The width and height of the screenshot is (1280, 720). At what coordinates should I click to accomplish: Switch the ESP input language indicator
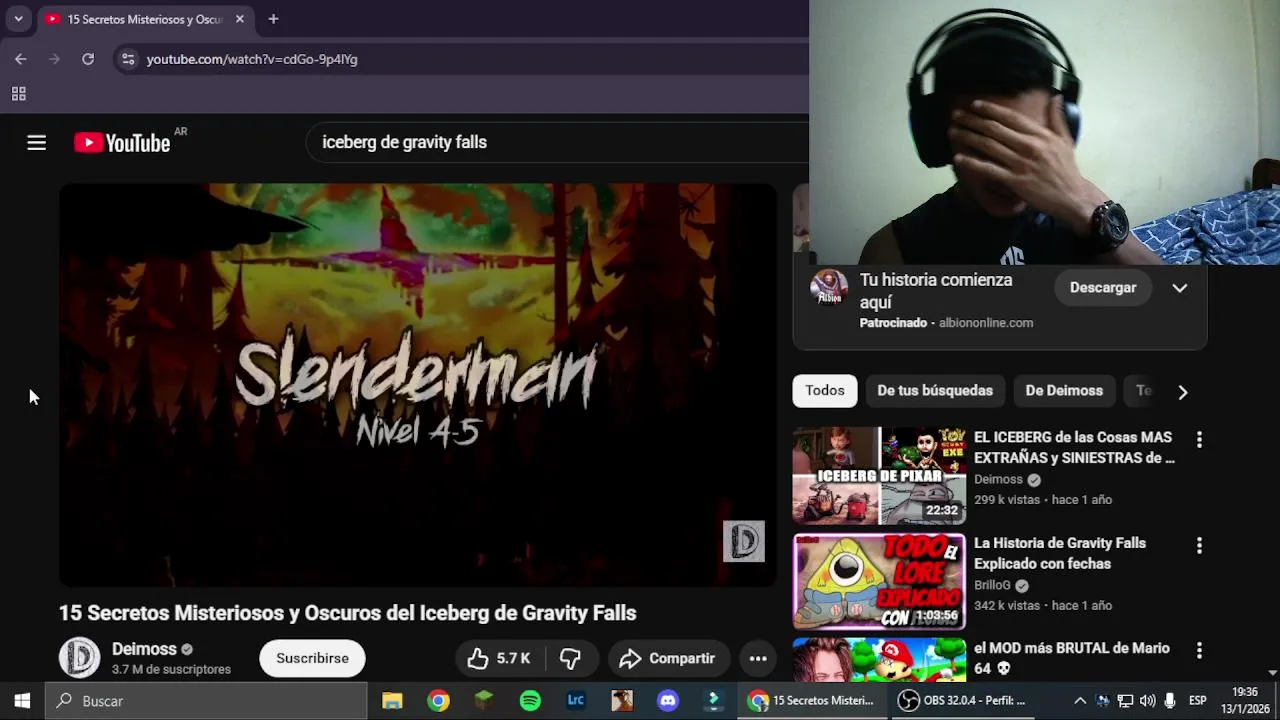pyautogui.click(x=1197, y=701)
